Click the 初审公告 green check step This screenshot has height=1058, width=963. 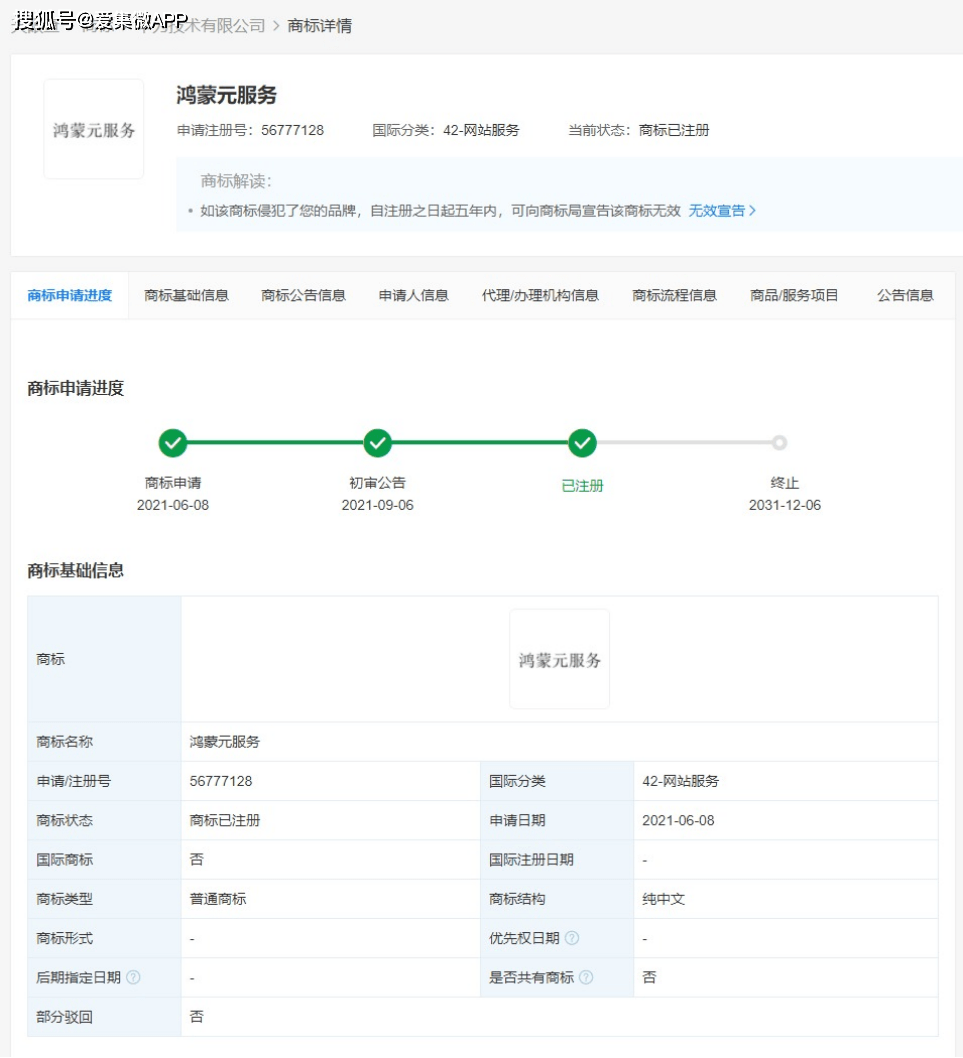pyautogui.click(x=377, y=443)
